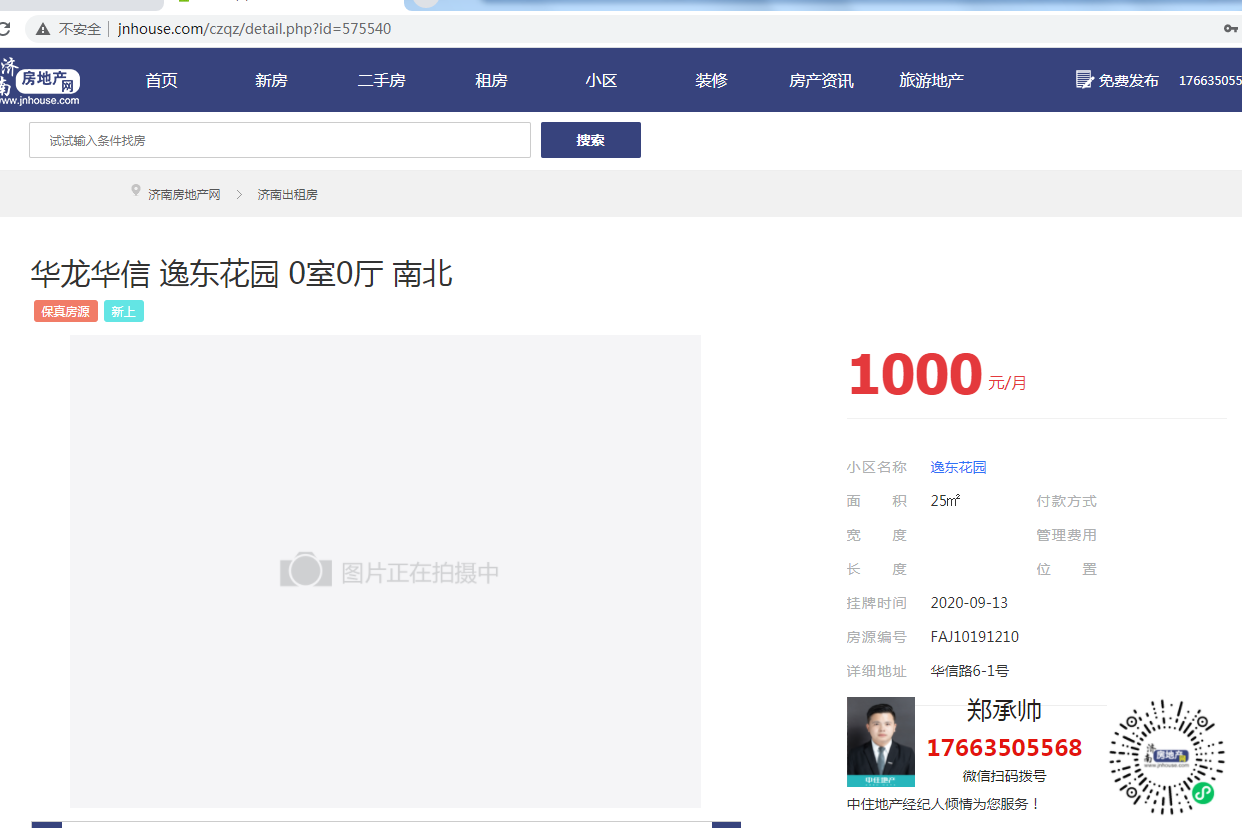The image size is (1242, 828).
Task: Click the camera placeholder image icon
Action: click(305, 571)
